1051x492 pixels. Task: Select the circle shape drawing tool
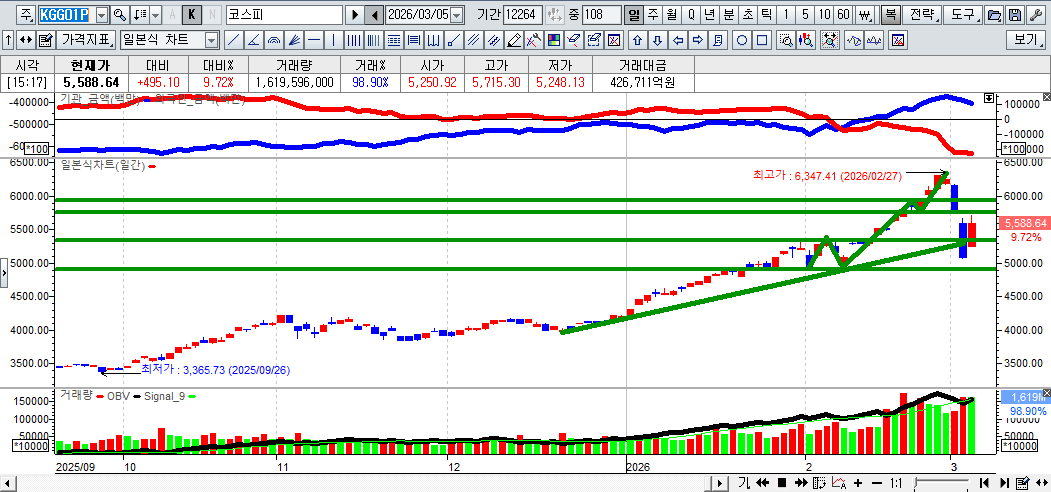pyautogui.click(x=743, y=40)
